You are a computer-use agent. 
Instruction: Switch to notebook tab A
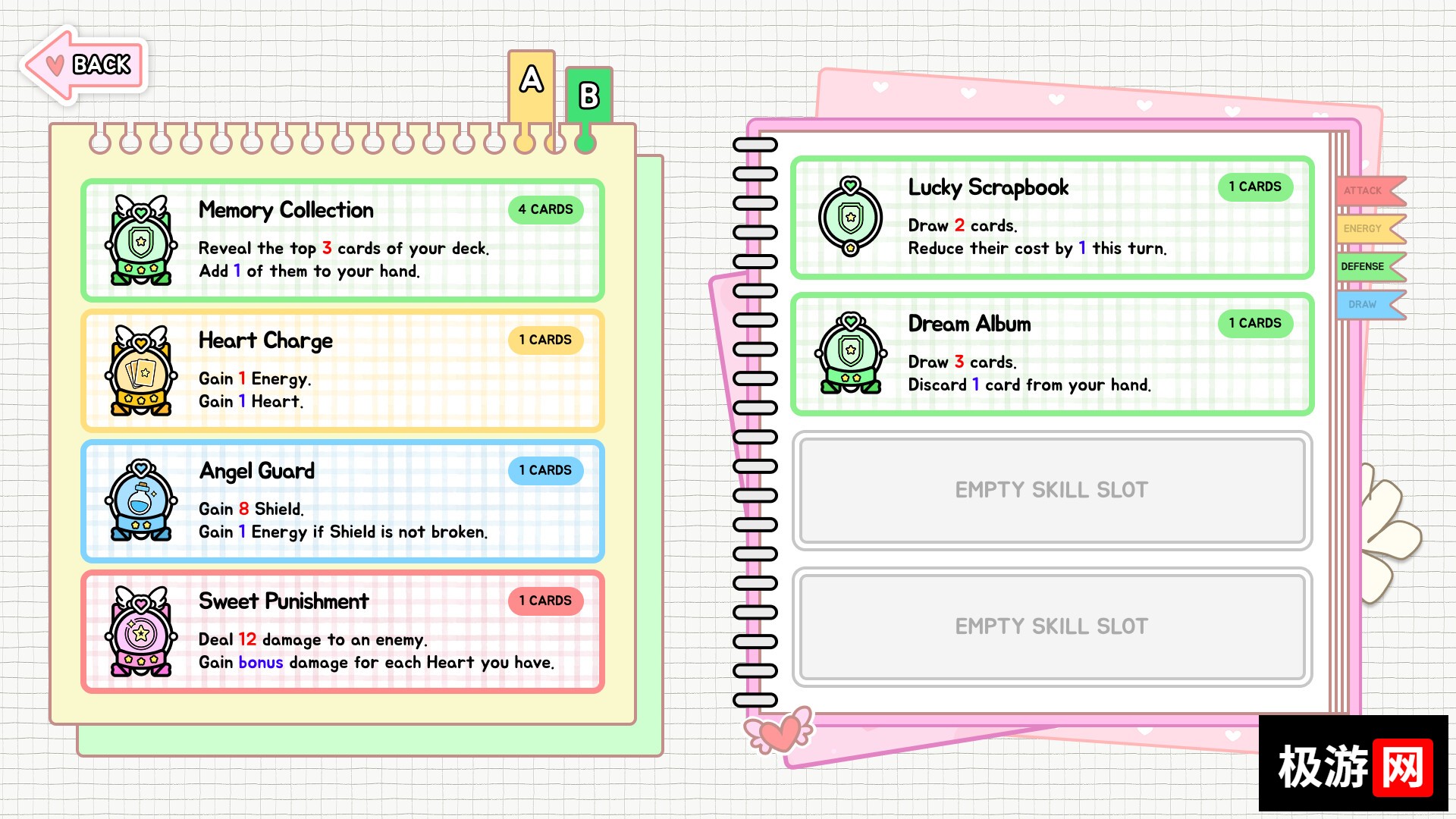click(x=532, y=86)
